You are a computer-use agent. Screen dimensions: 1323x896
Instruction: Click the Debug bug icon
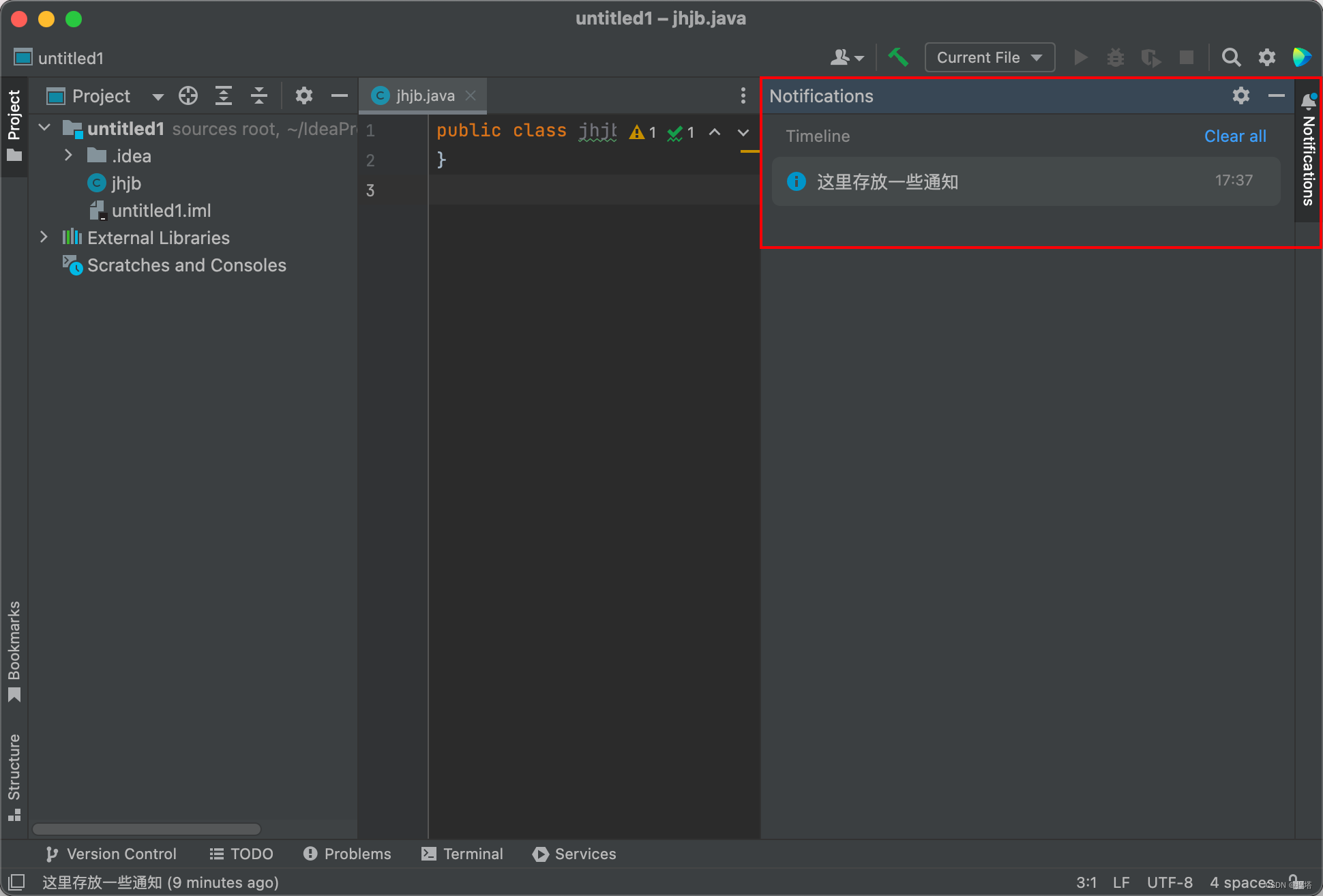[1116, 57]
